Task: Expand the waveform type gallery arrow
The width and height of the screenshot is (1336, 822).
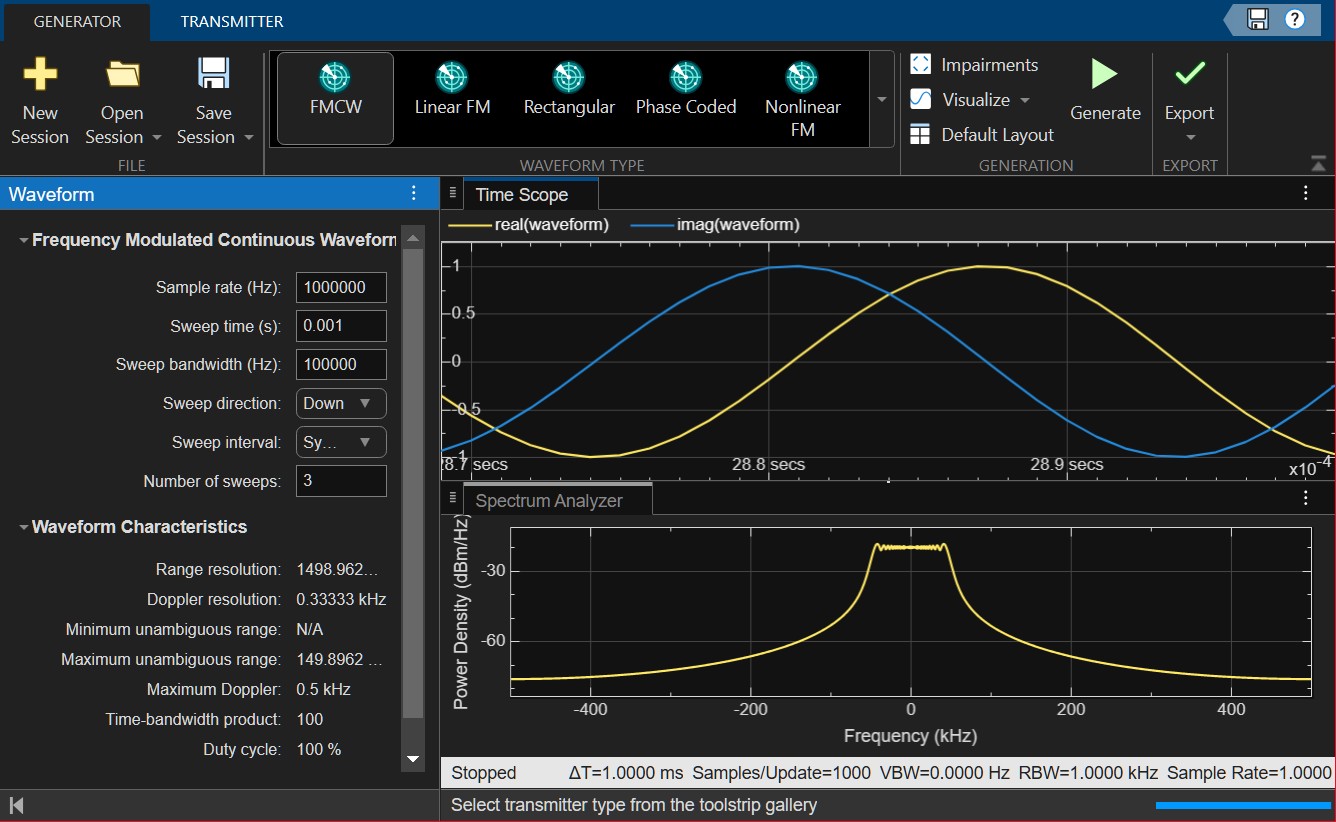Action: pyautogui.click(x=881, y=99)
